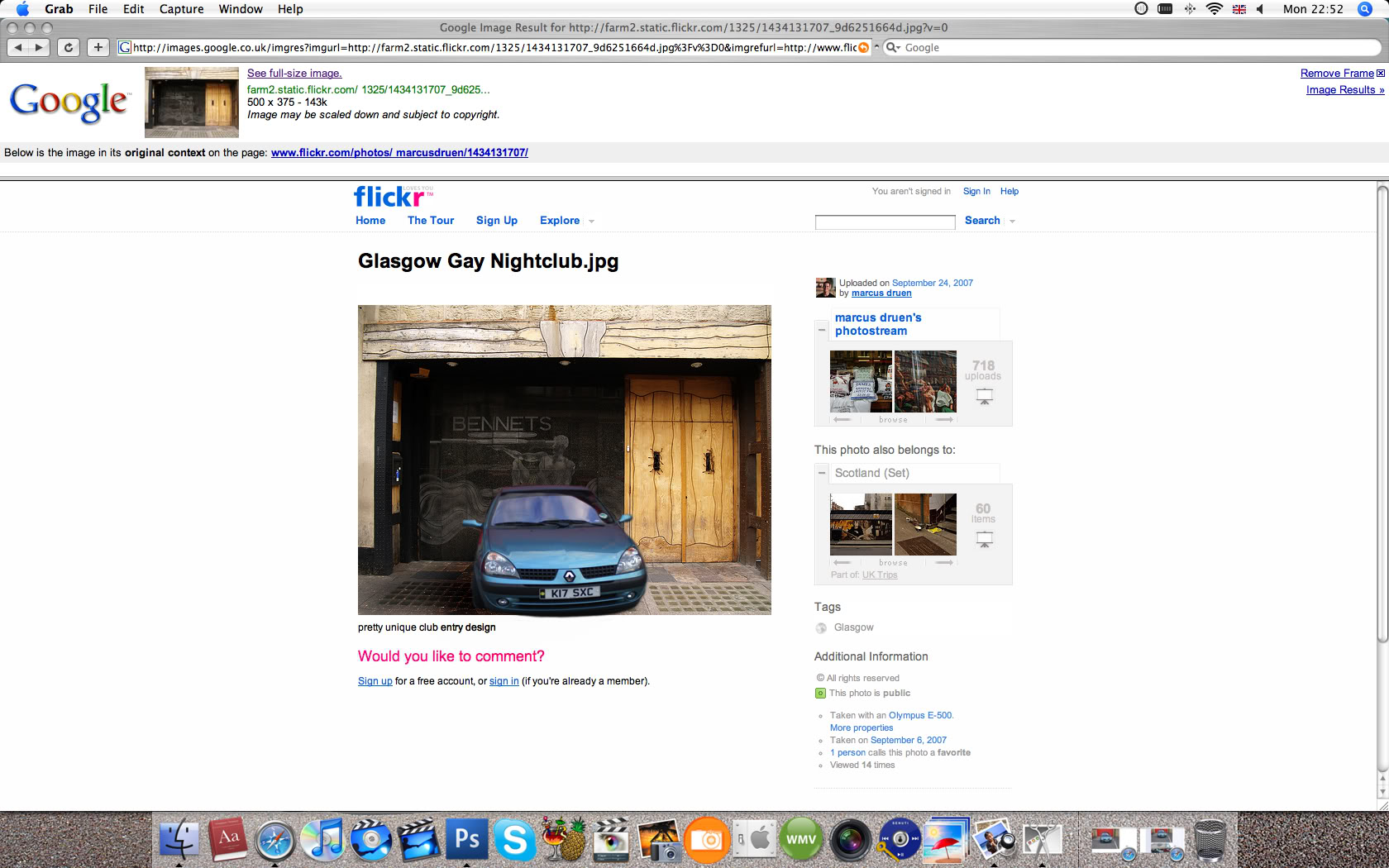Browse Scotland set with the left arrow

pos(842,563)
